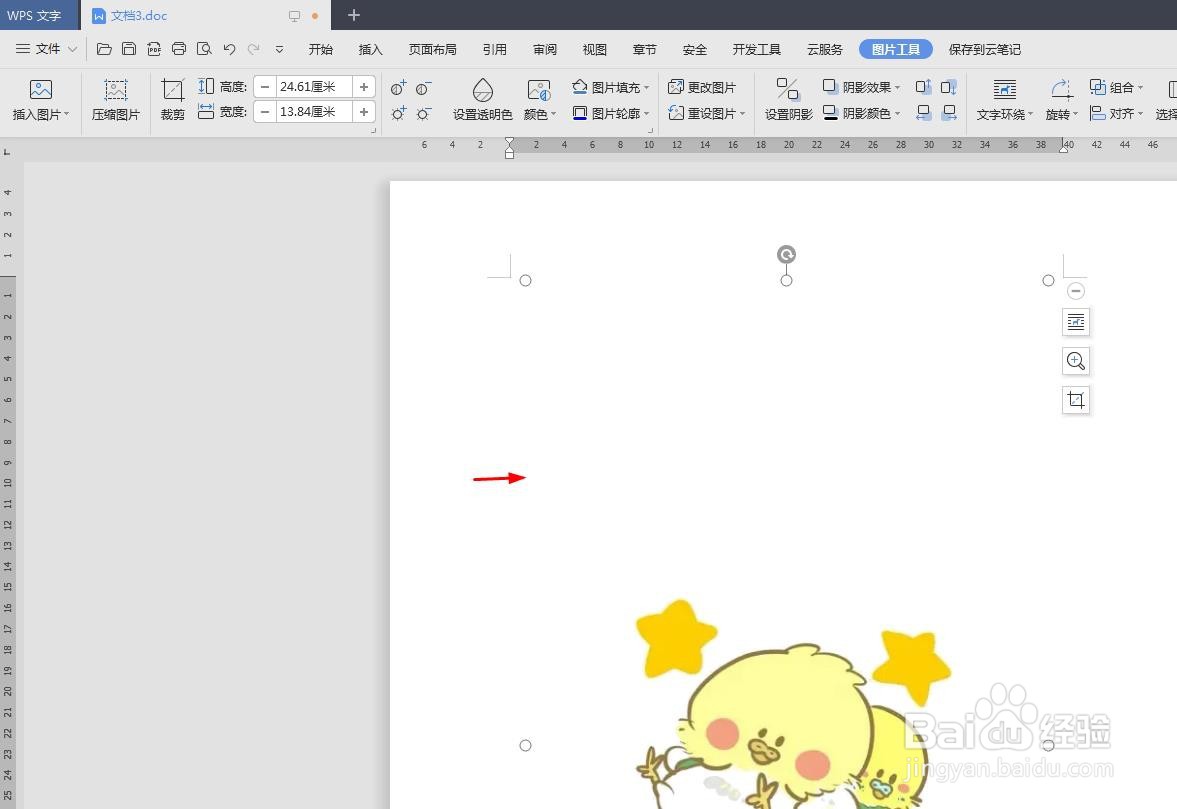The width and height of the screenshot is (1177, 809).
Task: Open the 安全 tab
Action: (x=695, y=50)
